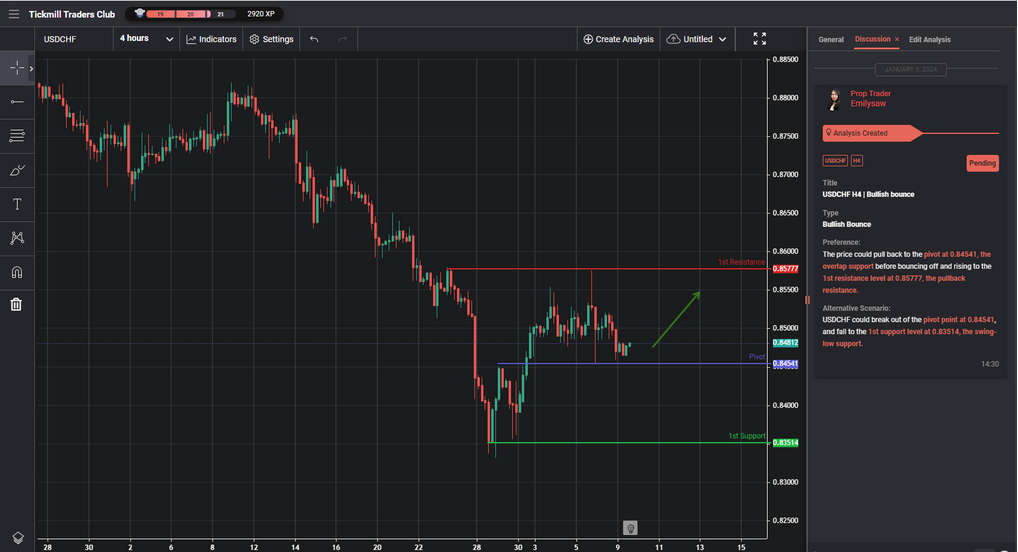Open the pattern drawing tool
This screenshot has height=552, width=1018.
click(x=17, y=238)
